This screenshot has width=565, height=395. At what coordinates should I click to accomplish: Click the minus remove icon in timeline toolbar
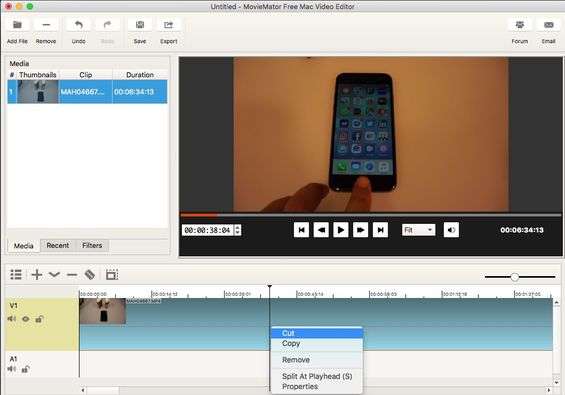tap(72, 275)
